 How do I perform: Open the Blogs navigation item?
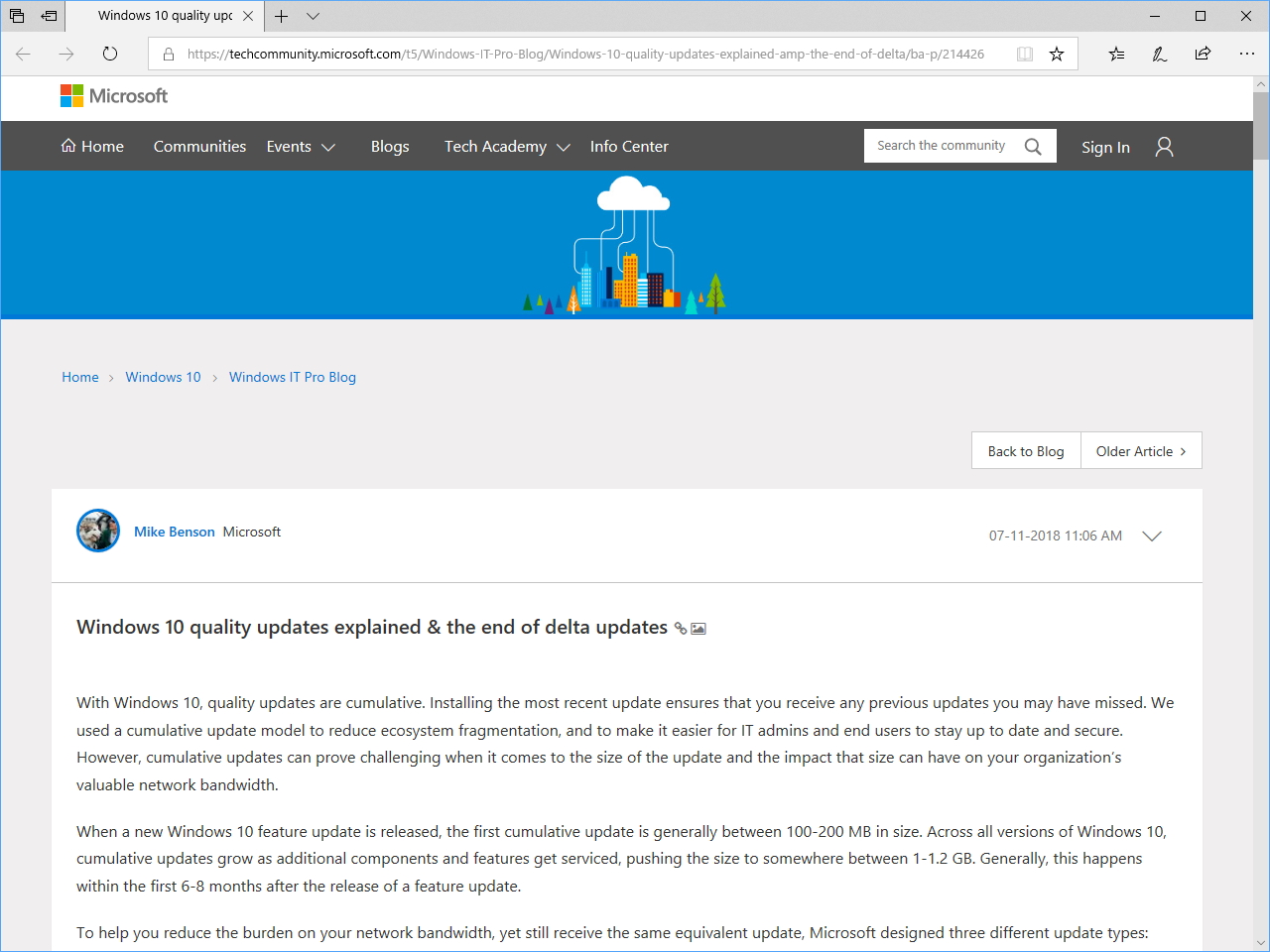[x=390, y=147]
